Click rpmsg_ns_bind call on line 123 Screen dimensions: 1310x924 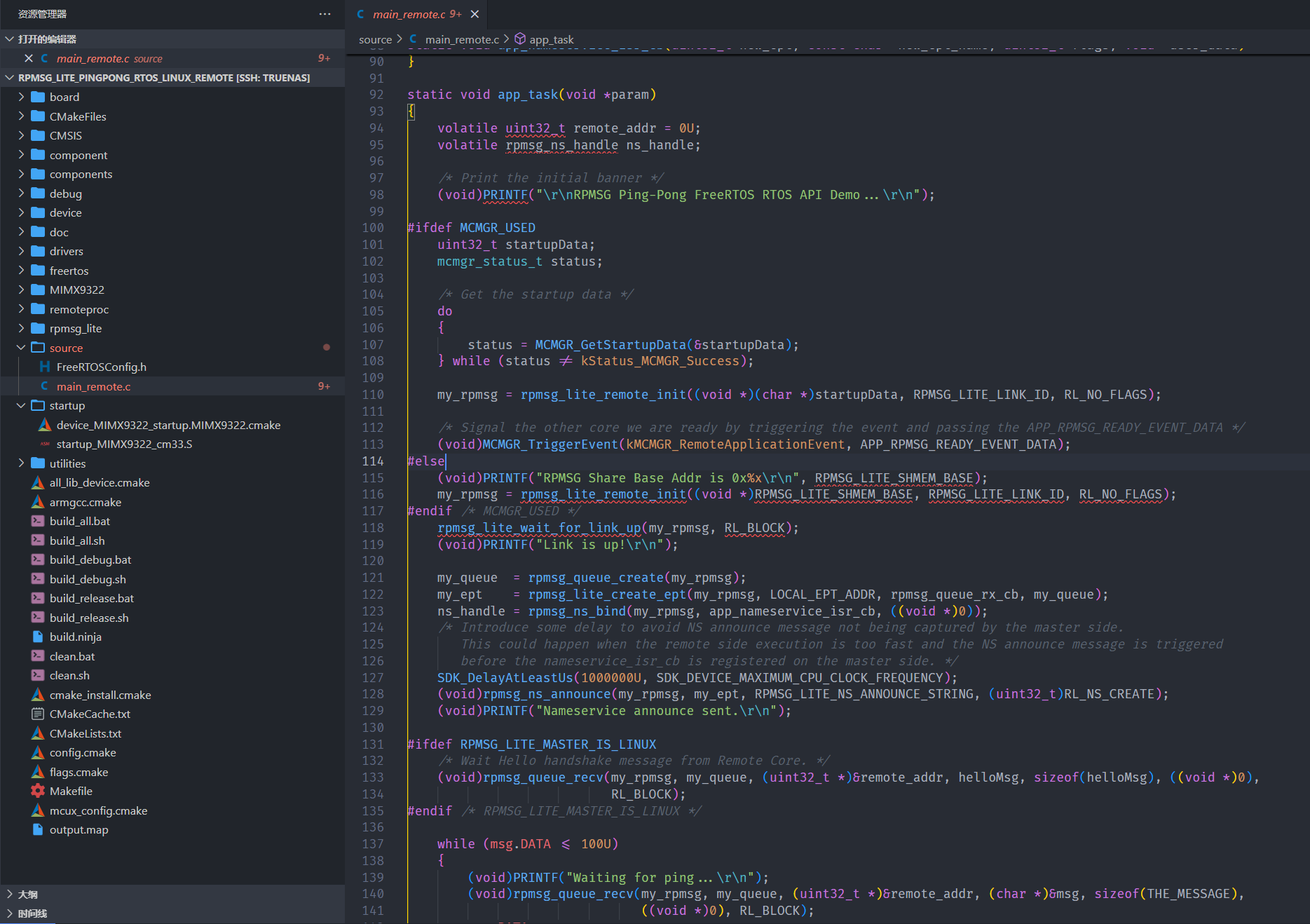coord(577,611)
